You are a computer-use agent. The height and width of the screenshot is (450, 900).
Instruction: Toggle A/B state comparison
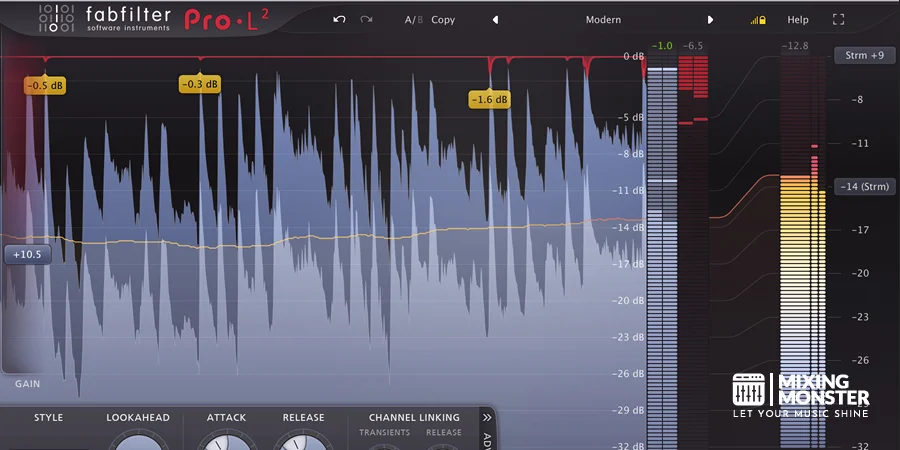tap(413, 20)
